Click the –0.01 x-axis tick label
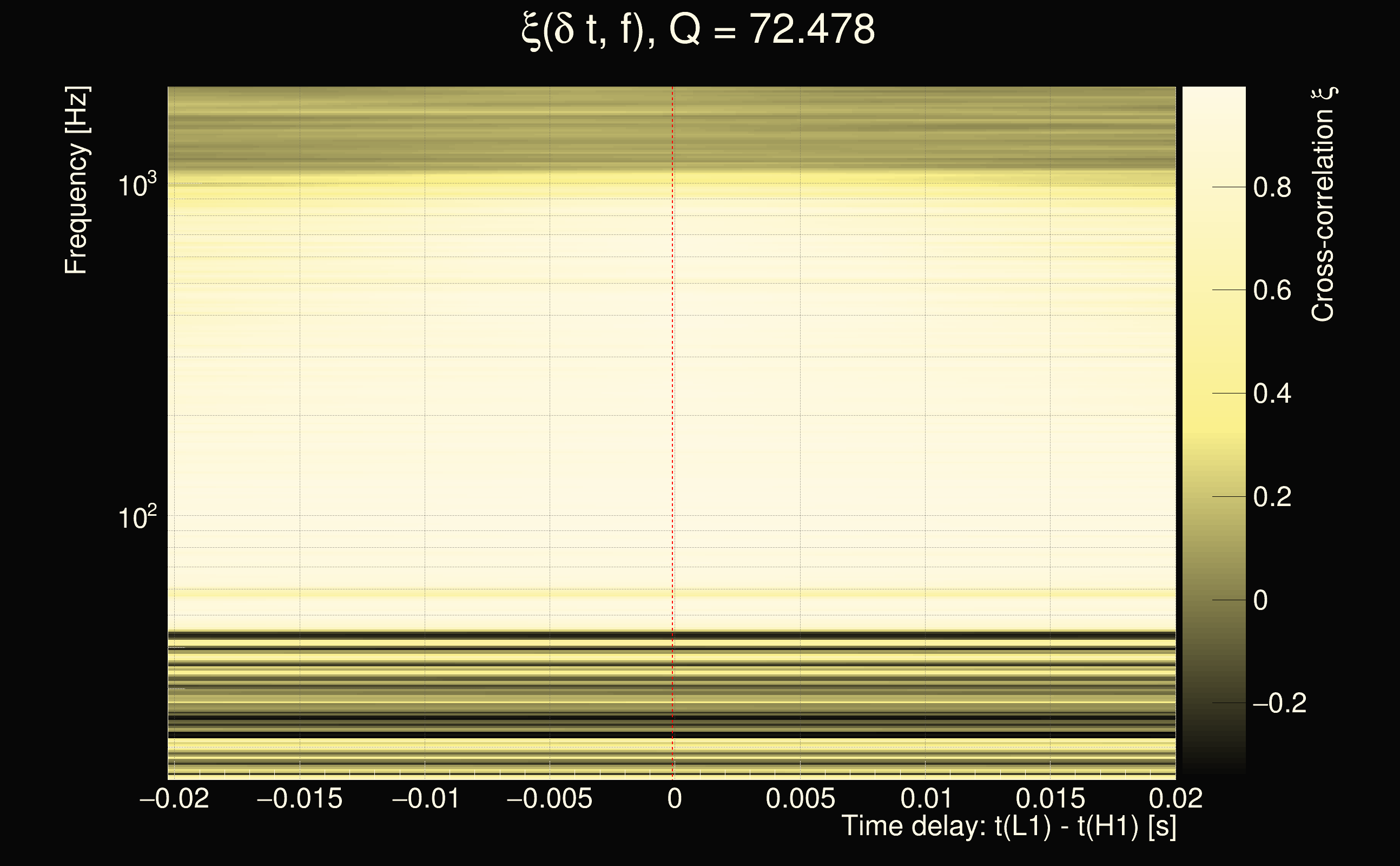This screenshot has width=1400, height=866. click(425, 798)
